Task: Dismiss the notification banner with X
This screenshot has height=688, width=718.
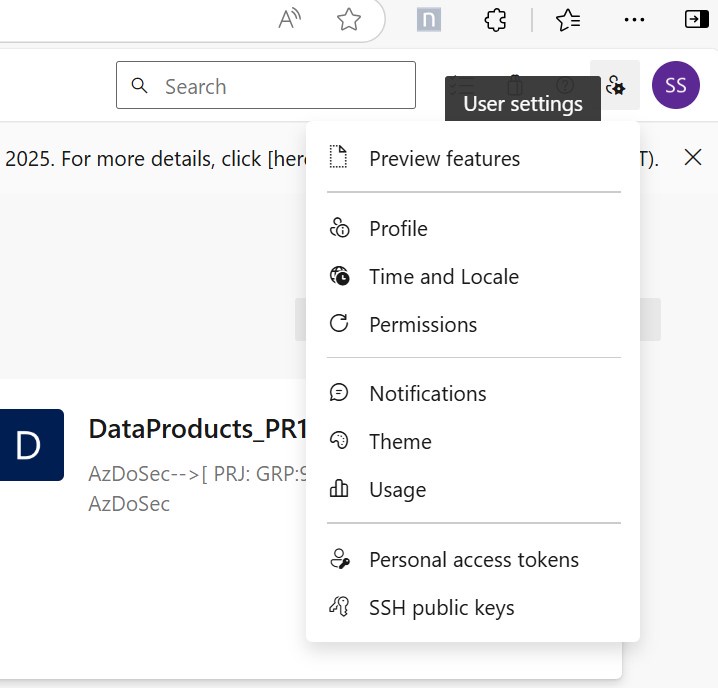Action: pos(693,158)
